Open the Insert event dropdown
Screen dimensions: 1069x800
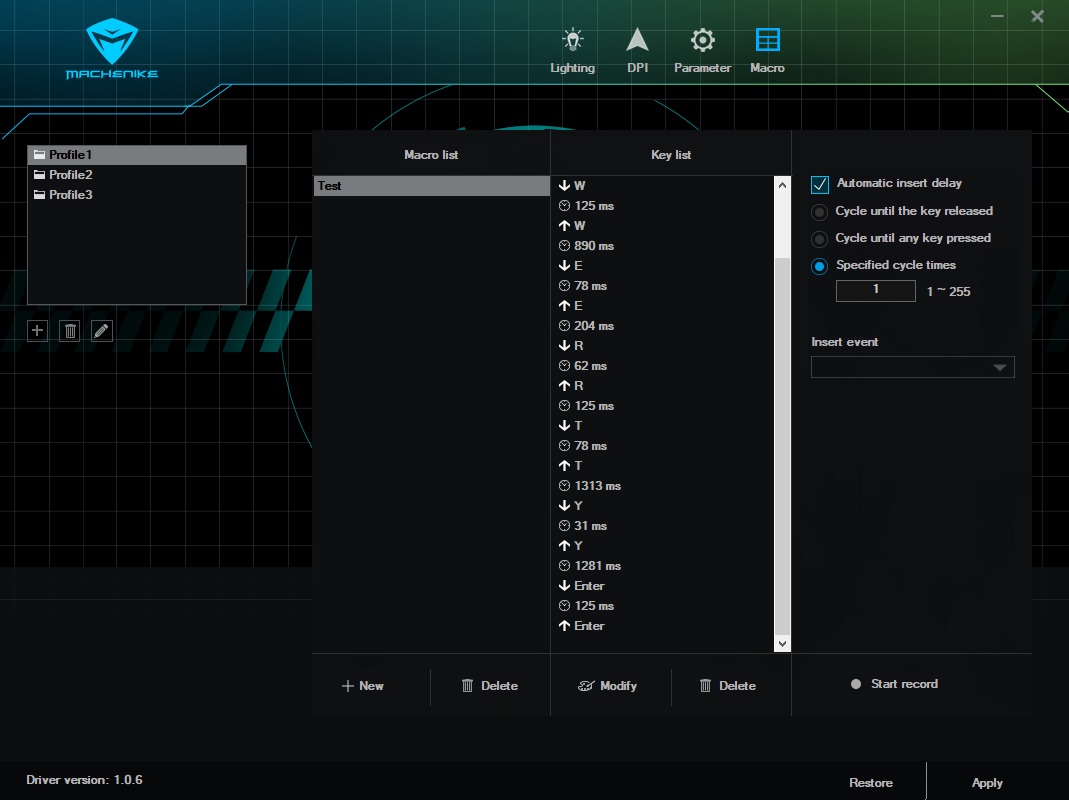[x=912, y=367]
